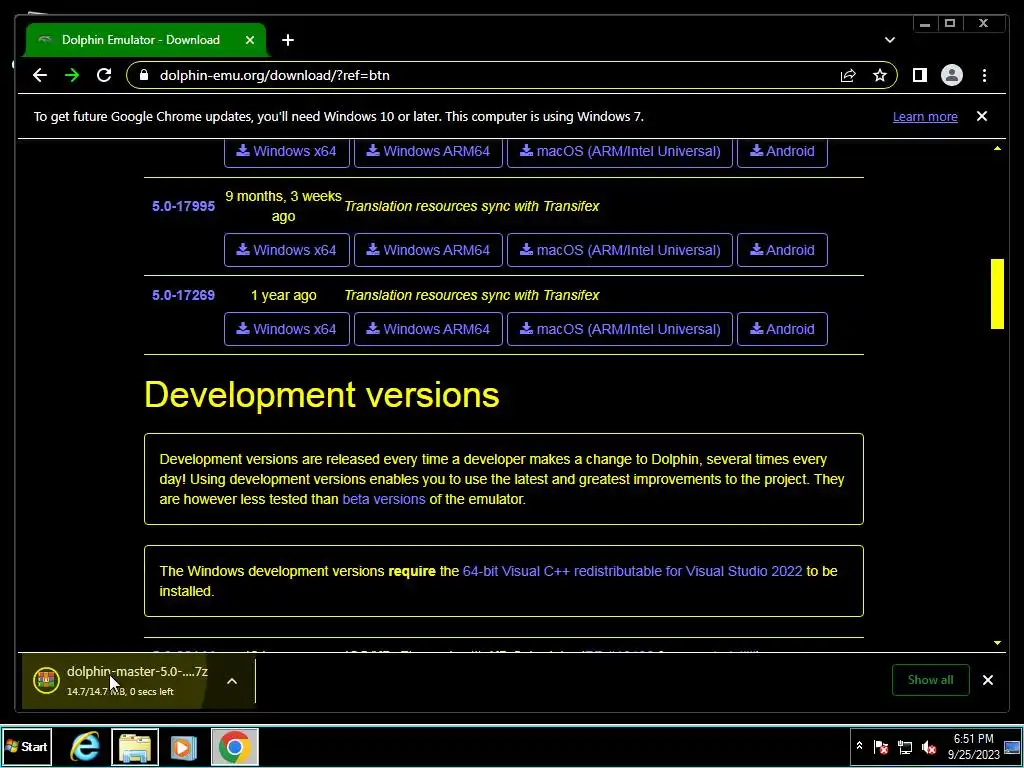Open the 5.0-17269 version link
This screenshot has width=1024, height=768.
184,295
